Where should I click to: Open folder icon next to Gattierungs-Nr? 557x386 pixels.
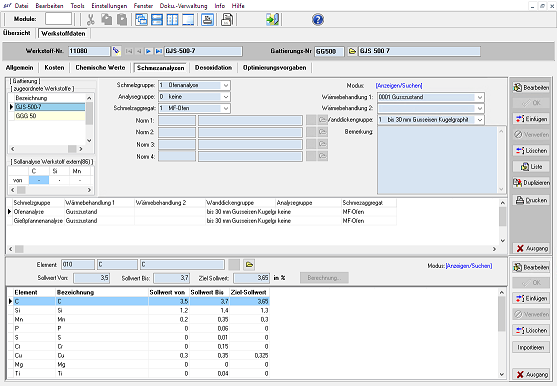click(352, 51)
